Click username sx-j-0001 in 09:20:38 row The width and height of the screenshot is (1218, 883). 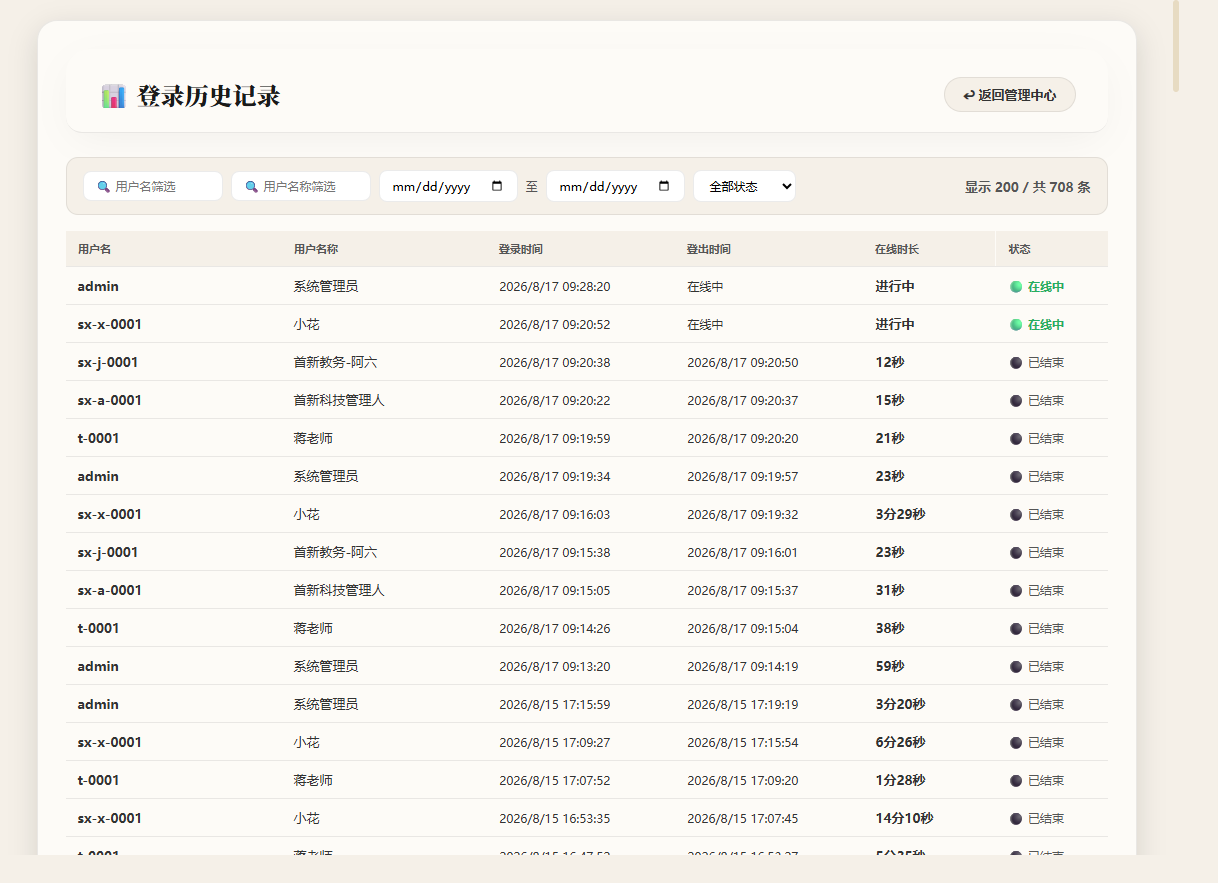click(108, 363)
